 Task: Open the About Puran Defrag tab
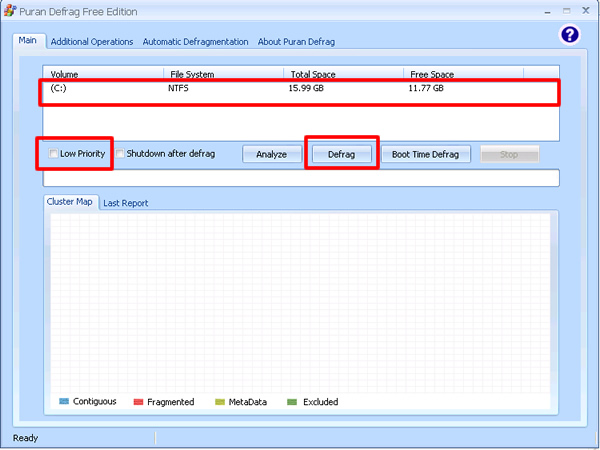click(x=296, y=42)
